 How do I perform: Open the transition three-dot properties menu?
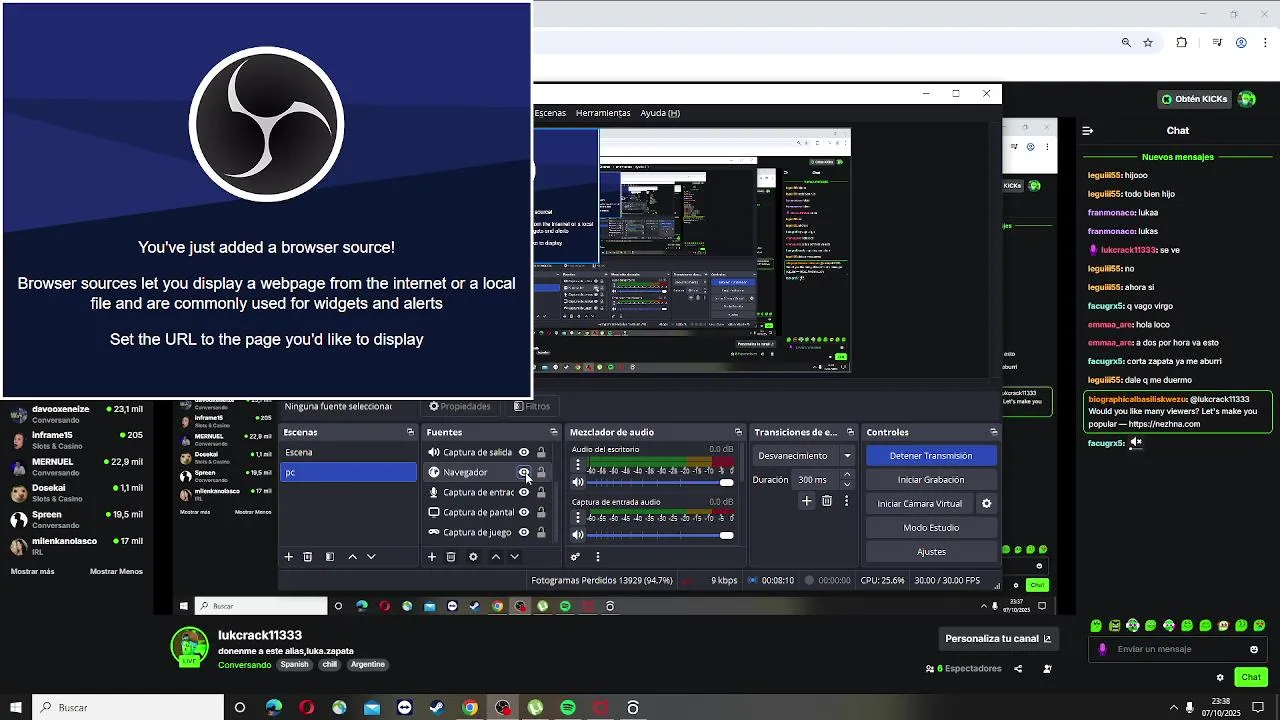[x=847, y=501]
